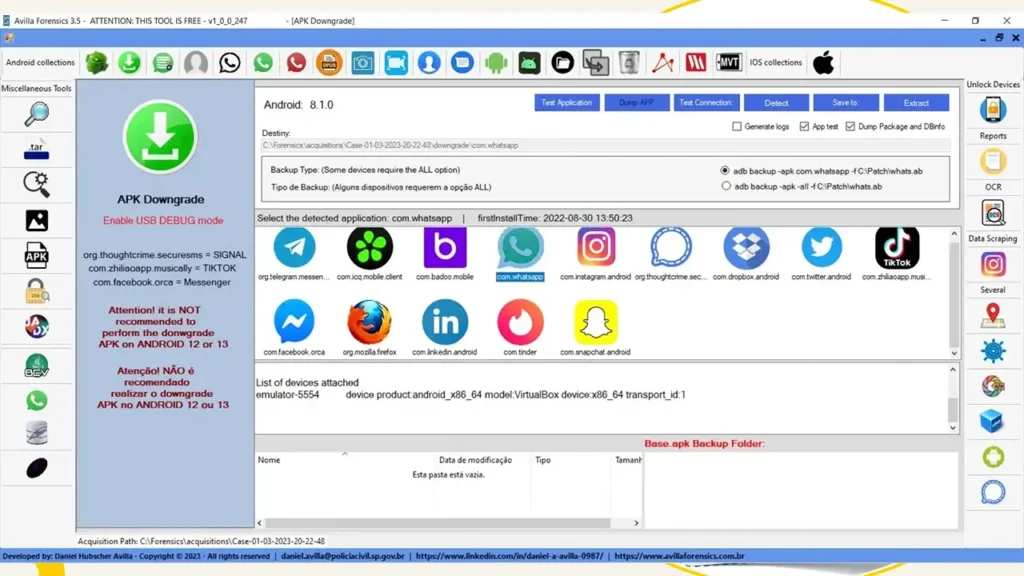Click the padlock icon under Unlock Devices

click(x=993, y=108)
